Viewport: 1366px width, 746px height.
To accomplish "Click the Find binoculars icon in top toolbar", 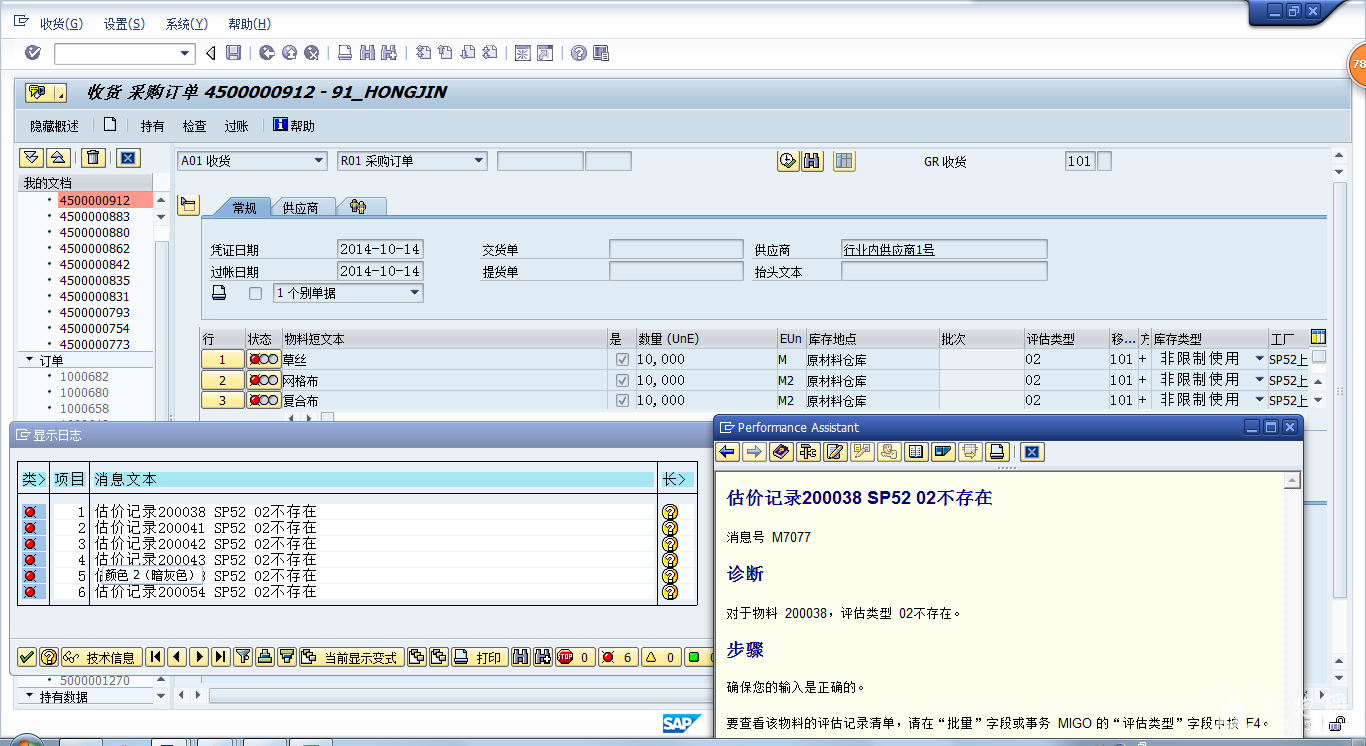I will (367, 53).
